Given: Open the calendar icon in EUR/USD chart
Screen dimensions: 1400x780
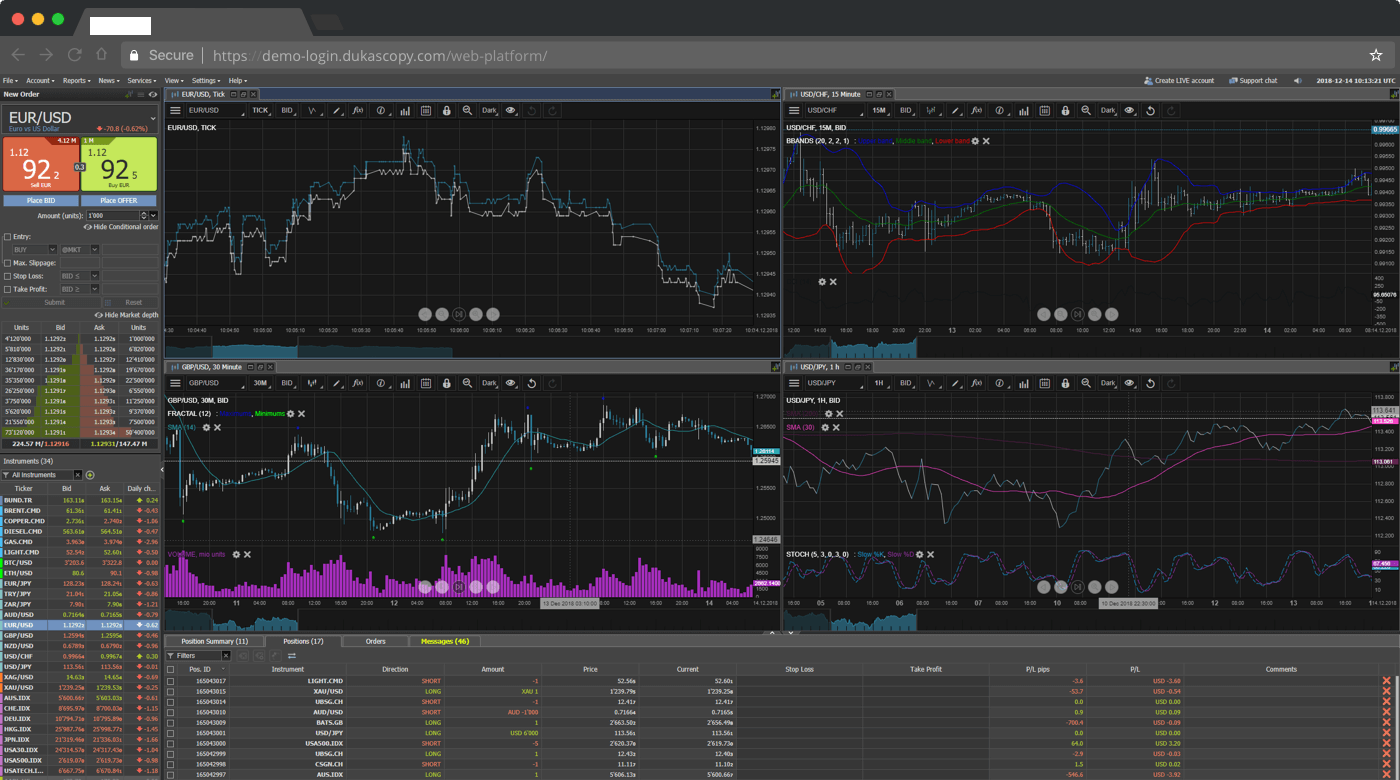Looking at the screenshot, I should (x=425, y=111).
